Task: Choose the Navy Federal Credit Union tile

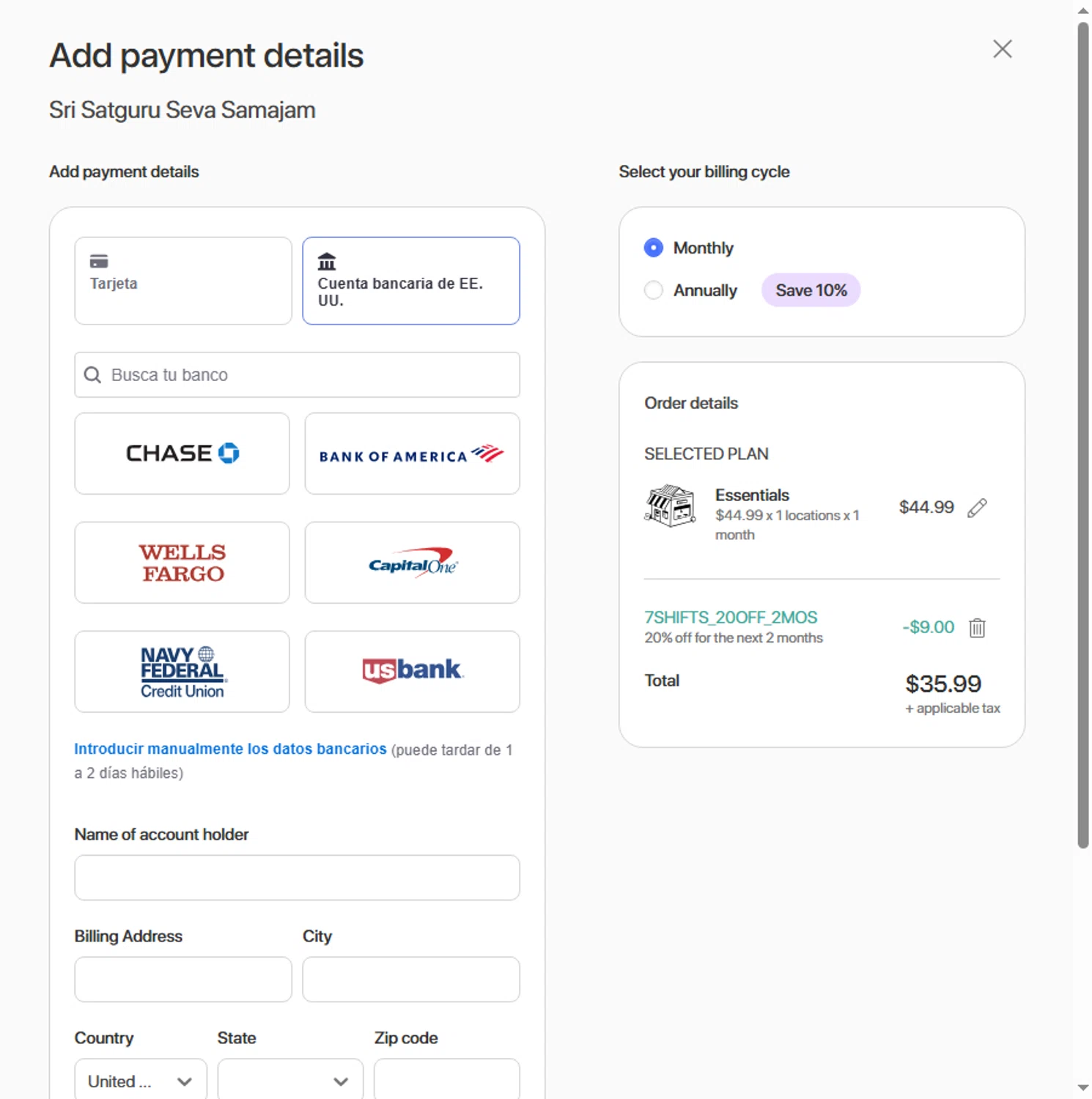Action: point(182,672)
